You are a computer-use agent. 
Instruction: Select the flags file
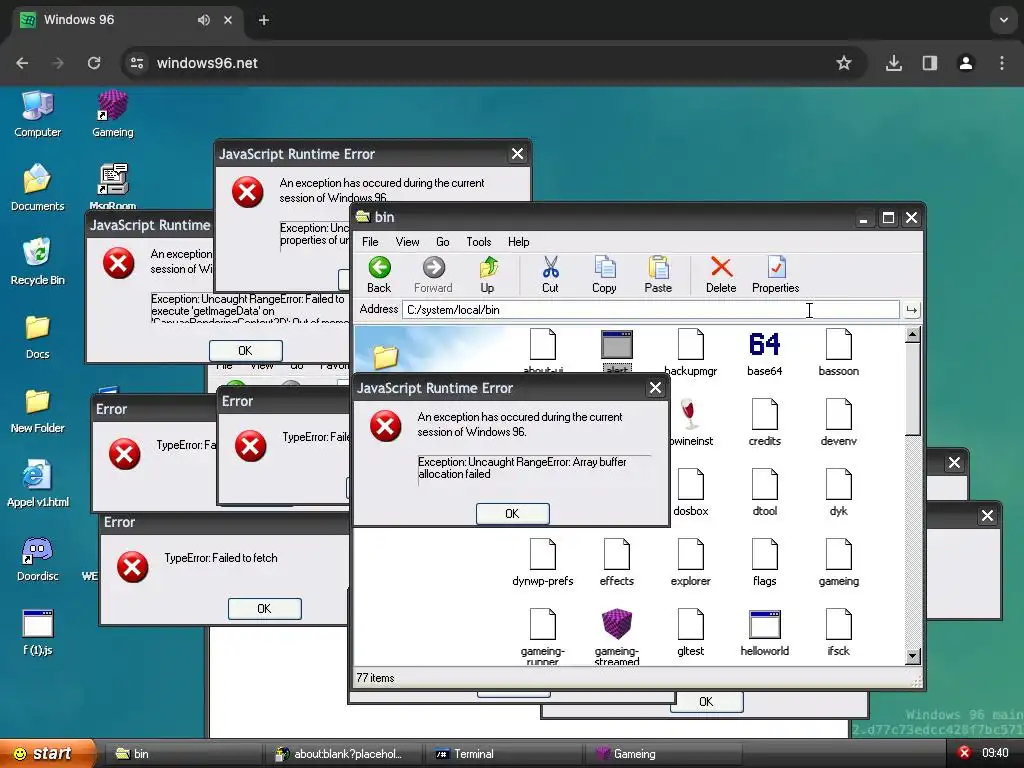click(765, 562)
